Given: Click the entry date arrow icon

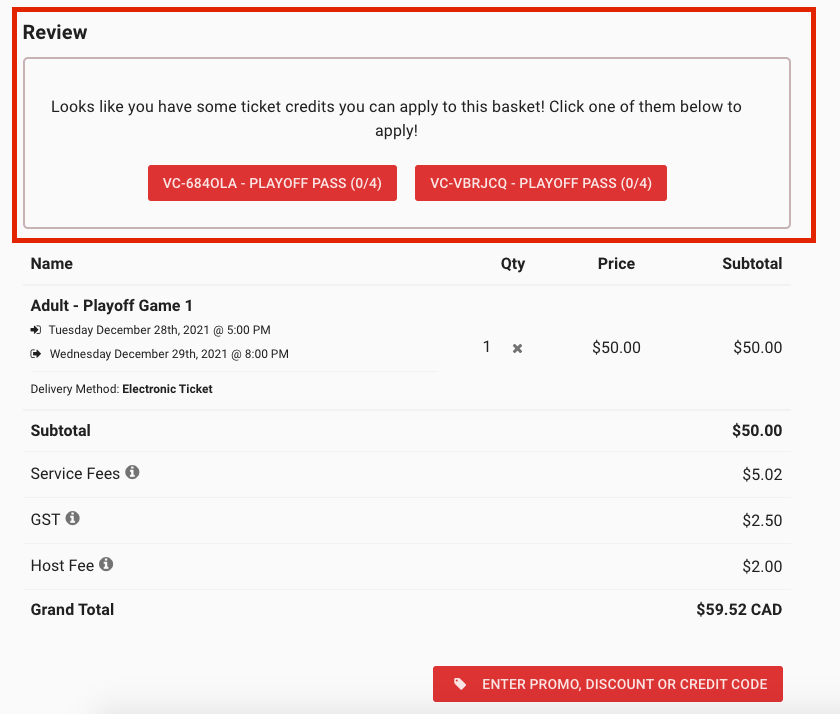Looking at the screenshot, I should (x=35, y=329).
